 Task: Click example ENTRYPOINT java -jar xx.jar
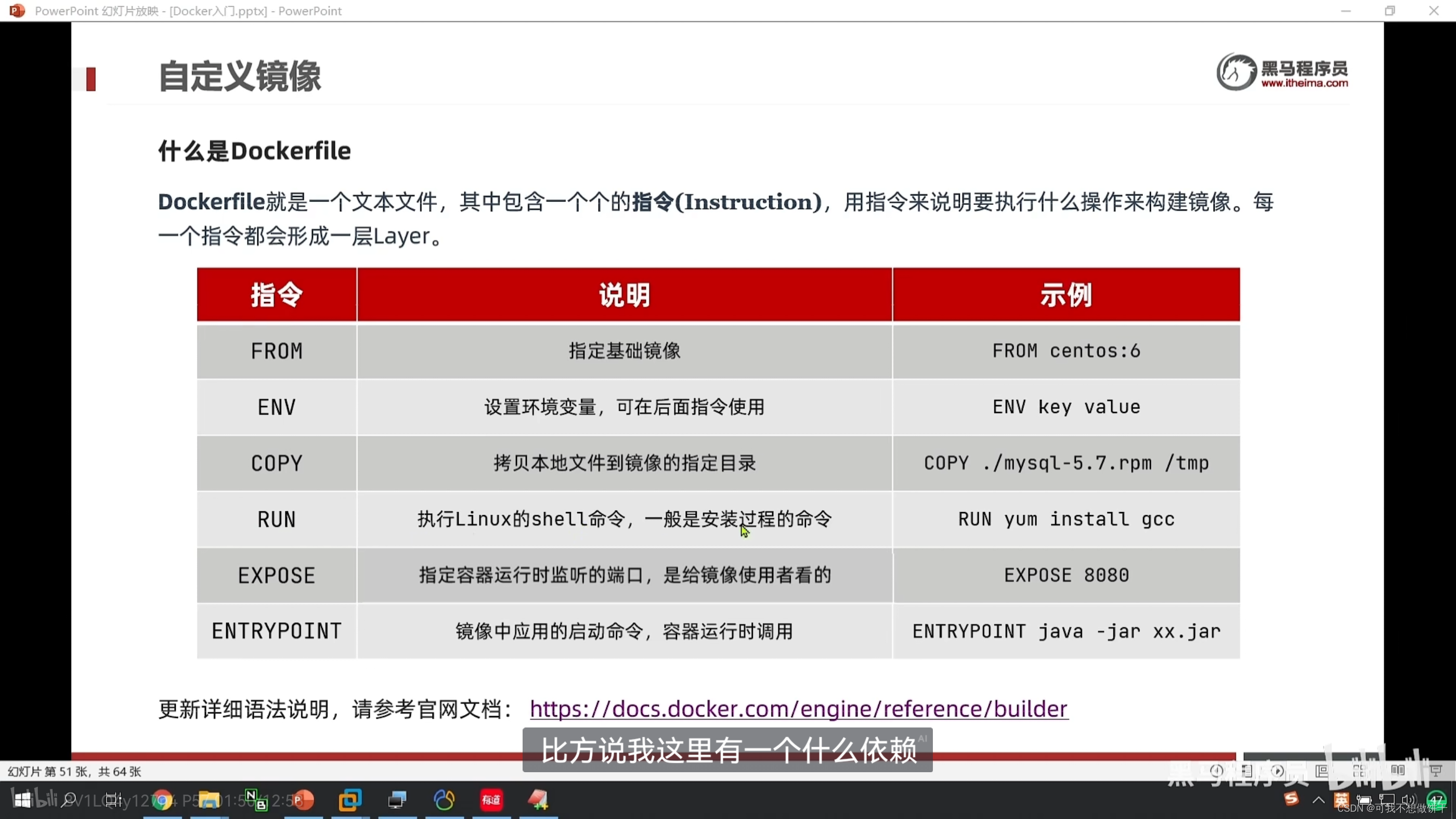pyautogui.click(x=1067, y=631)
